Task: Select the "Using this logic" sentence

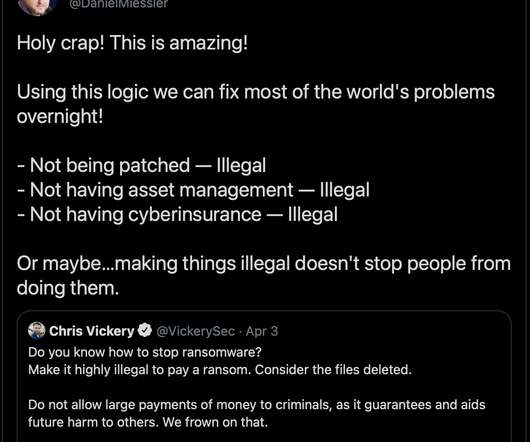Action: (x=256, y=92)
